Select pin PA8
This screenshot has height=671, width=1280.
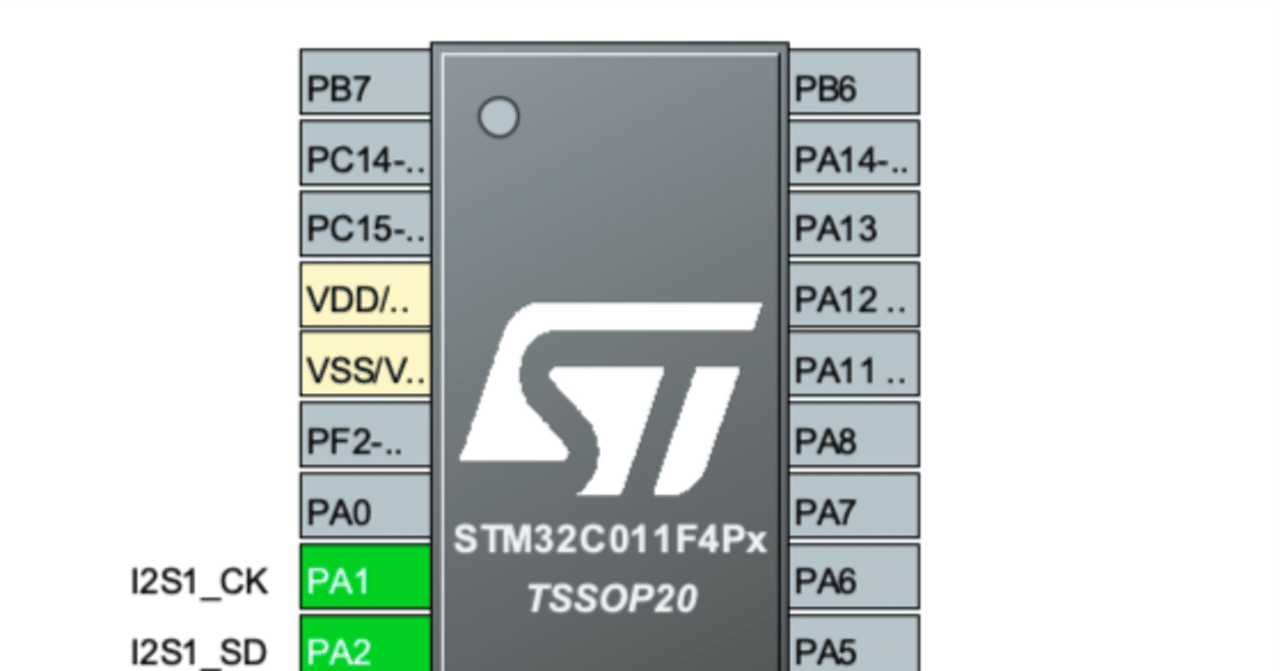tap(855, 437)
